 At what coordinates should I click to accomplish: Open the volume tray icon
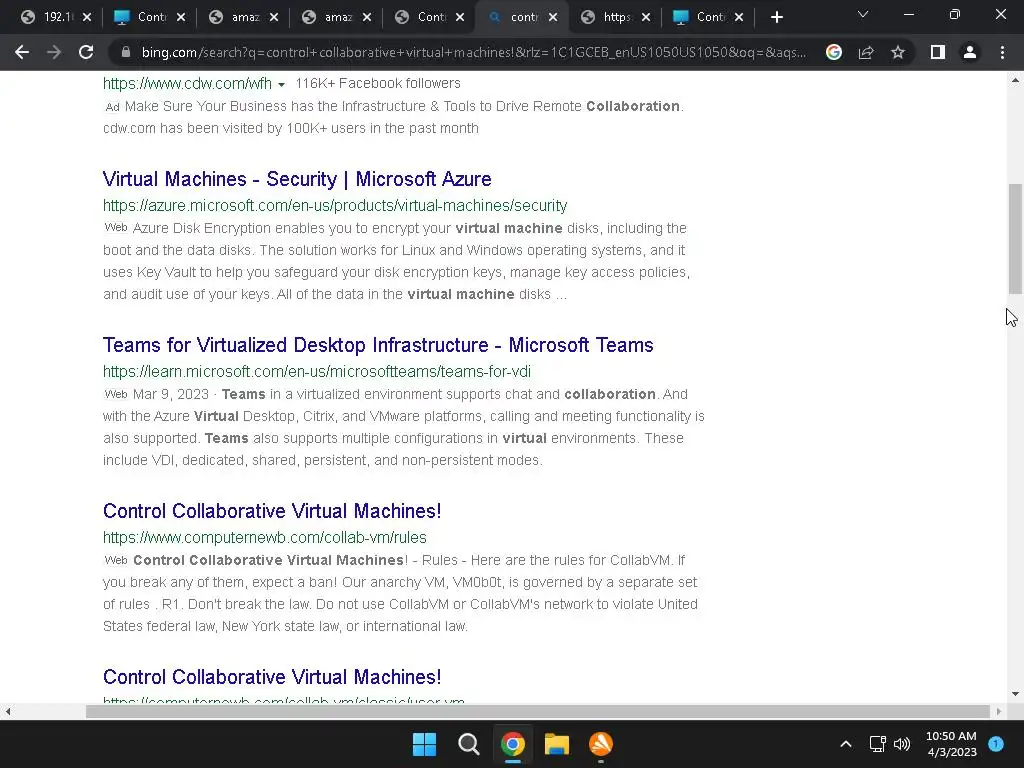point(902,744)
